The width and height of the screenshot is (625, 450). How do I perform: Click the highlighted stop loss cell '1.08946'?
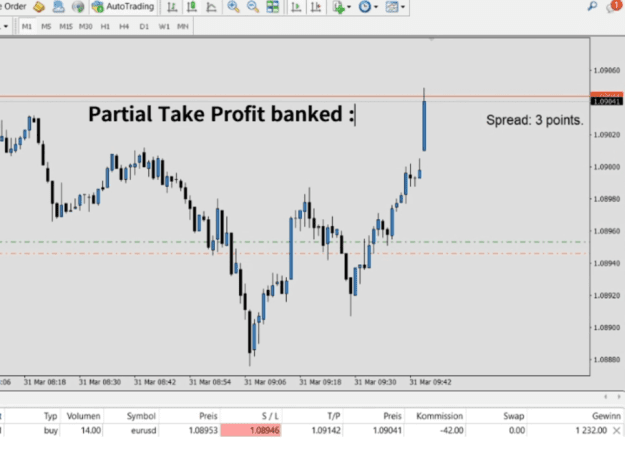pos(251,430)
